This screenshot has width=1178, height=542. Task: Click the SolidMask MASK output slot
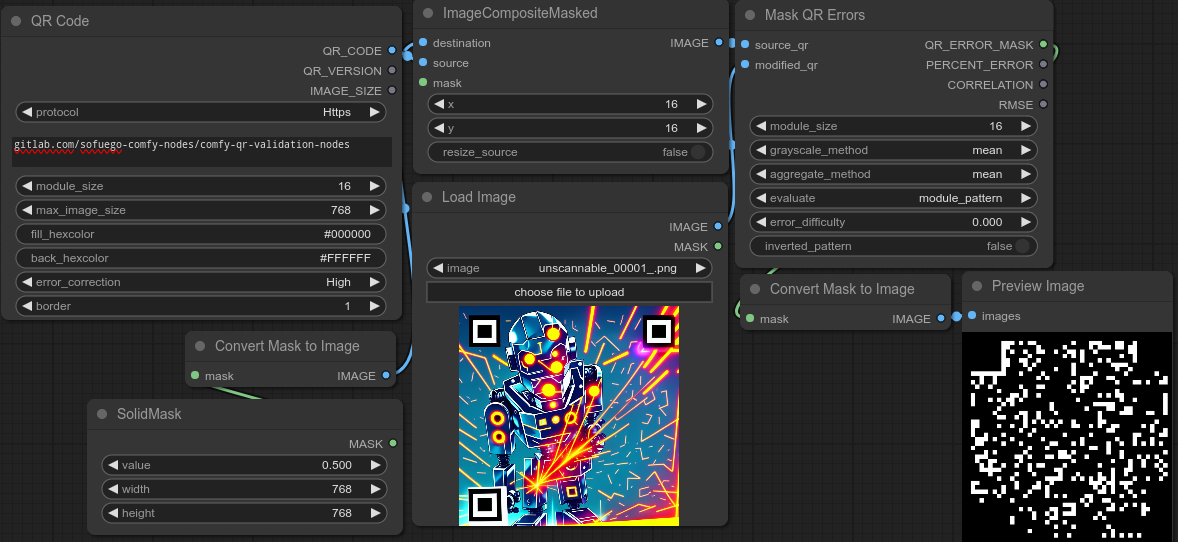[x=393, y=444]
